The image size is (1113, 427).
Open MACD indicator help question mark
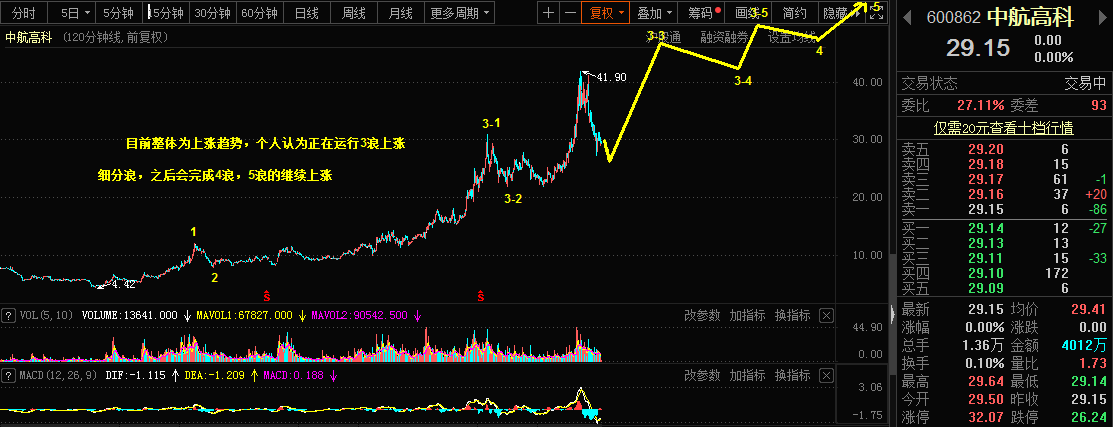[9, 375]
